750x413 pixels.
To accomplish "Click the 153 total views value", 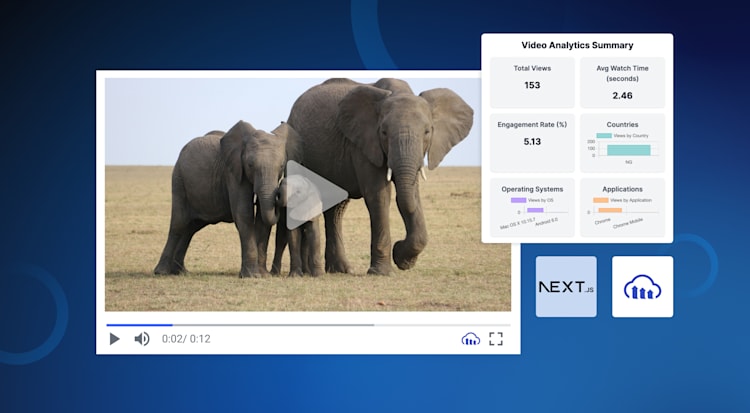I will pyautogui.click(x=532, y=85).
